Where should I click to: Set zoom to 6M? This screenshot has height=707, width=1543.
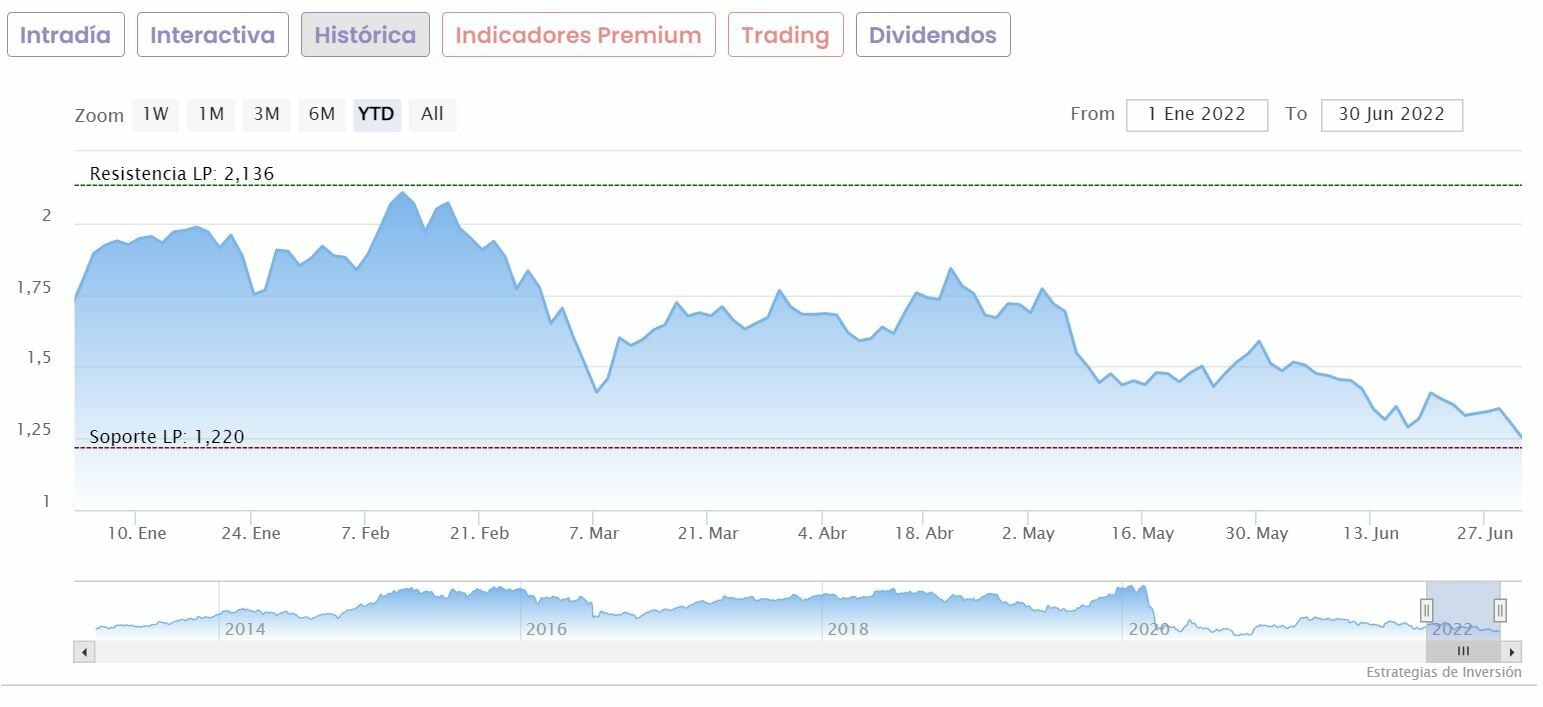click(321, 114)
